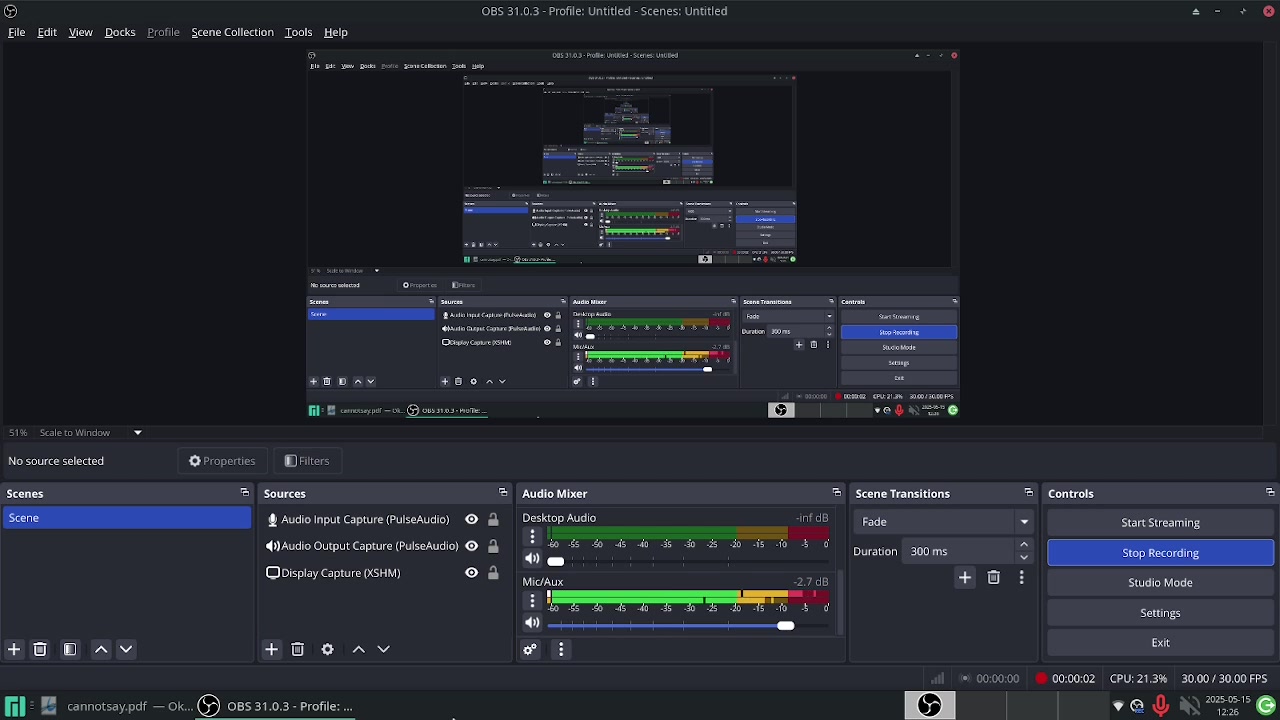Viewport: 1280px width, 720px height.
Task: Toggle visibility of Audio Input Capture source
Action: tap(471, 520)
